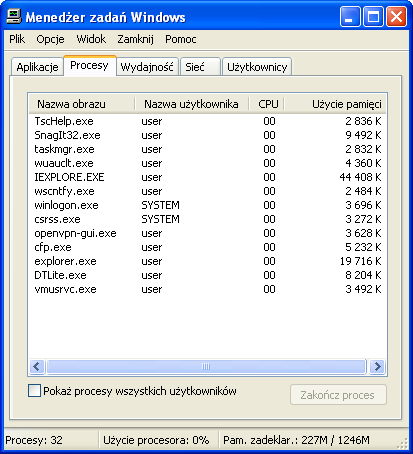Screen dimensions: 413x454
Task: Select the SnagIt32.exe process row
Action: coord(207,135)
